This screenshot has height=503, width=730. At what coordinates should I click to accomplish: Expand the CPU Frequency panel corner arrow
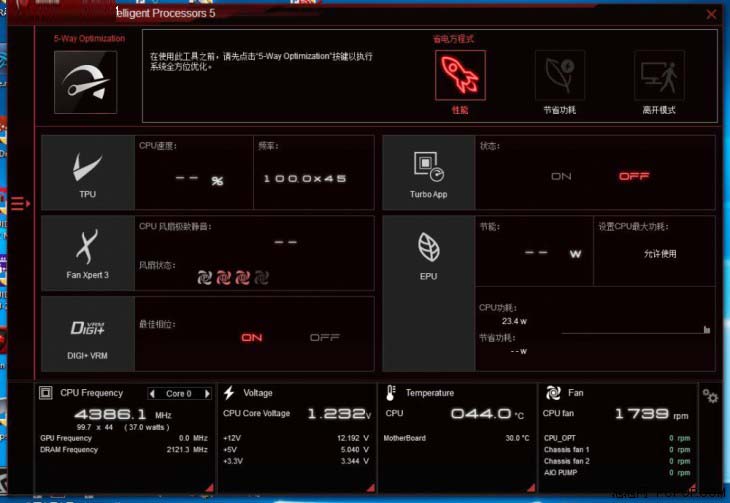[209, 487]
